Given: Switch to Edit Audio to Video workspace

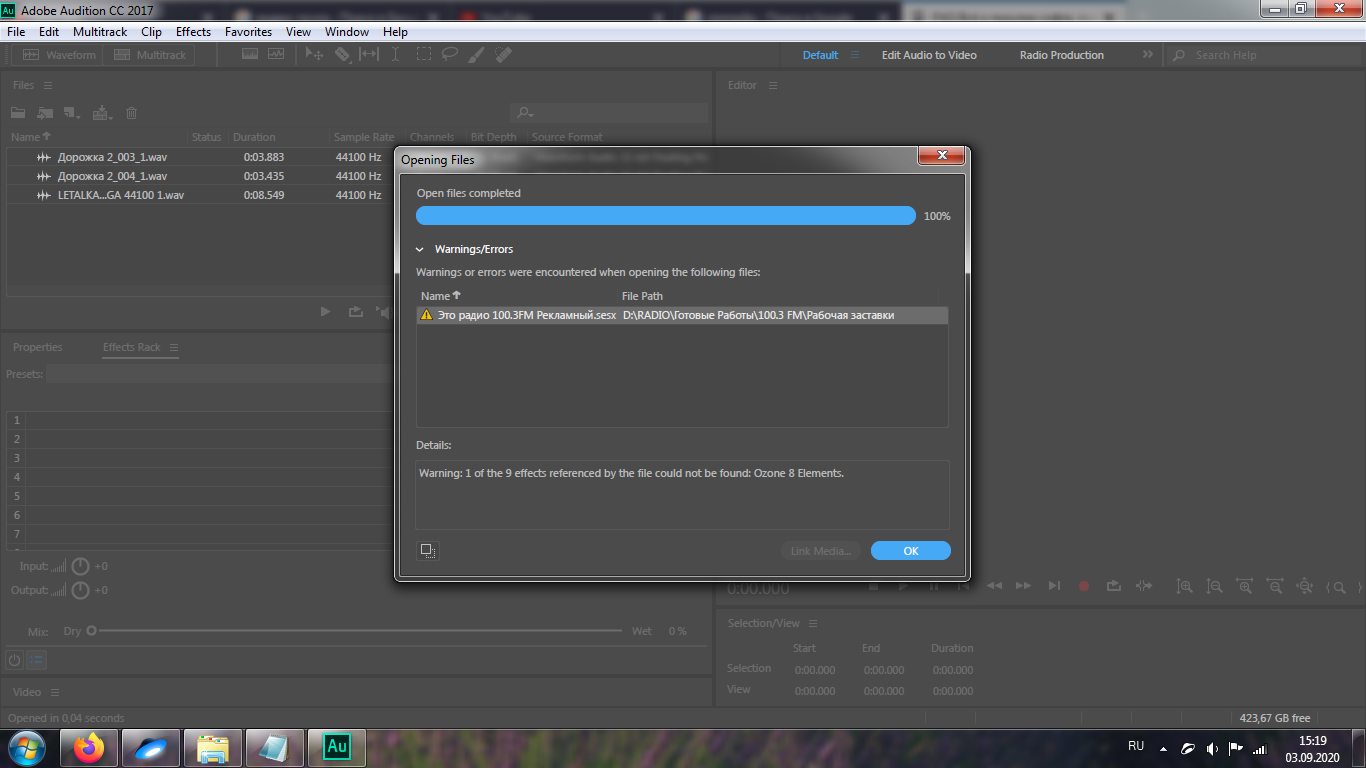Looking at the screenshot, I should [929, 56].
